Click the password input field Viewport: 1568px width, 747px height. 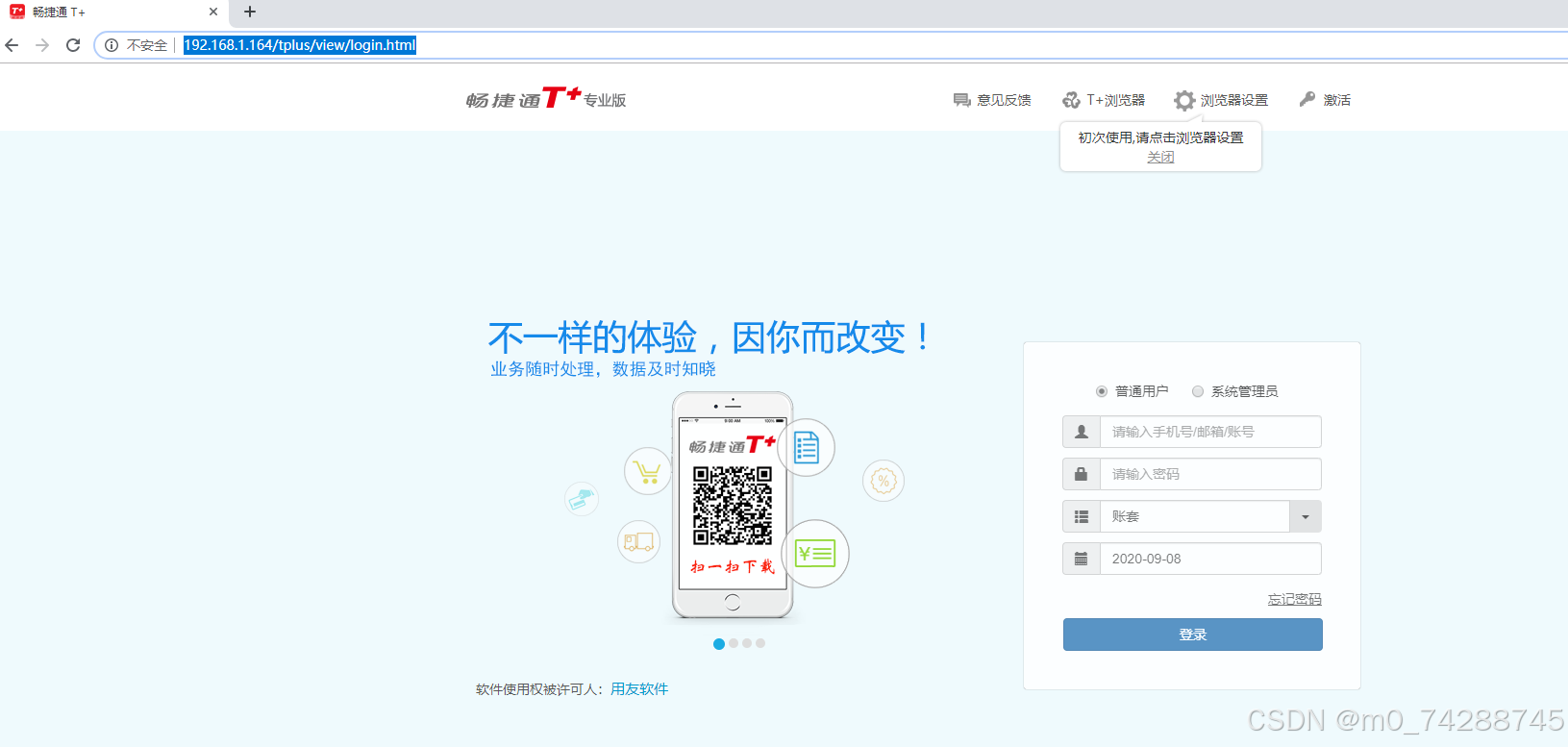pyautogui.click(x=1210, y=474)
